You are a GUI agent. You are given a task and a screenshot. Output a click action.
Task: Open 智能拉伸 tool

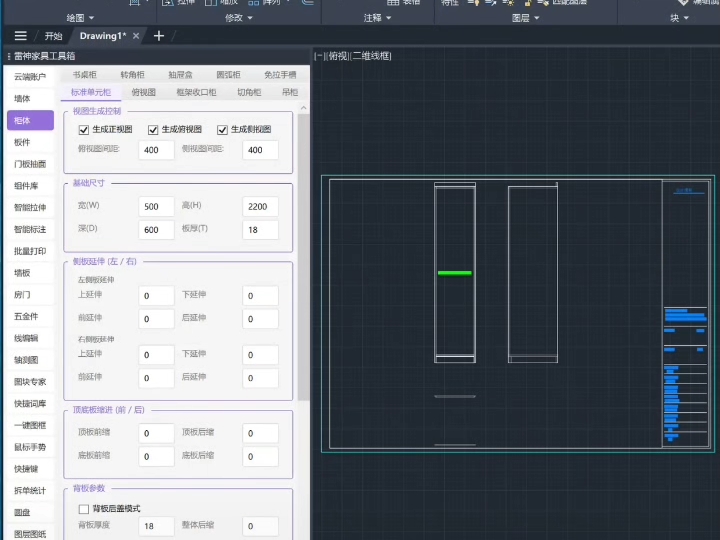pyautogui.click(x=30, y=208)
